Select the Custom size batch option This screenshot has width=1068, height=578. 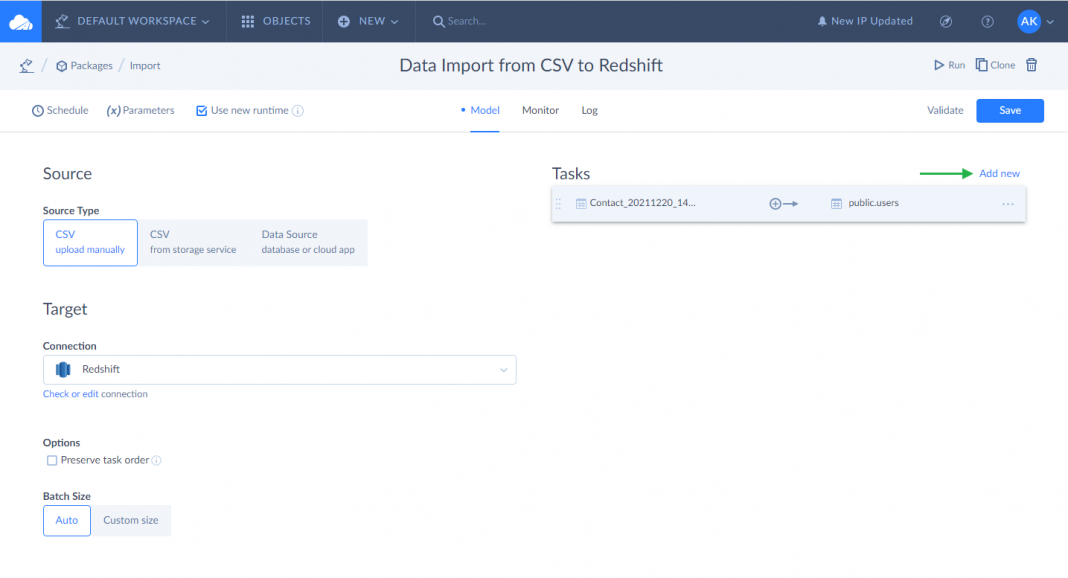[131, 520]
